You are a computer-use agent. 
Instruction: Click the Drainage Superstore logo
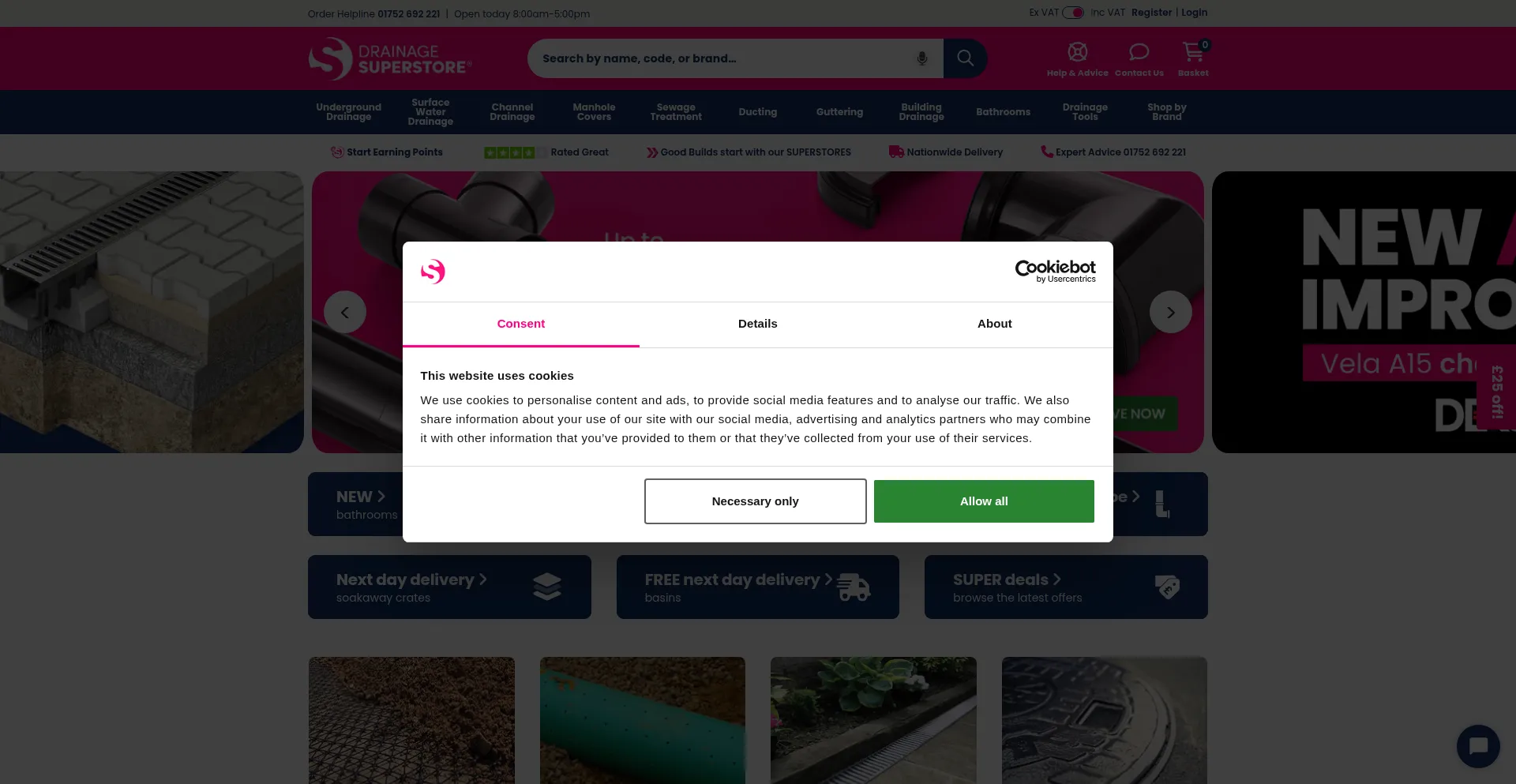[x=390, y=58]
